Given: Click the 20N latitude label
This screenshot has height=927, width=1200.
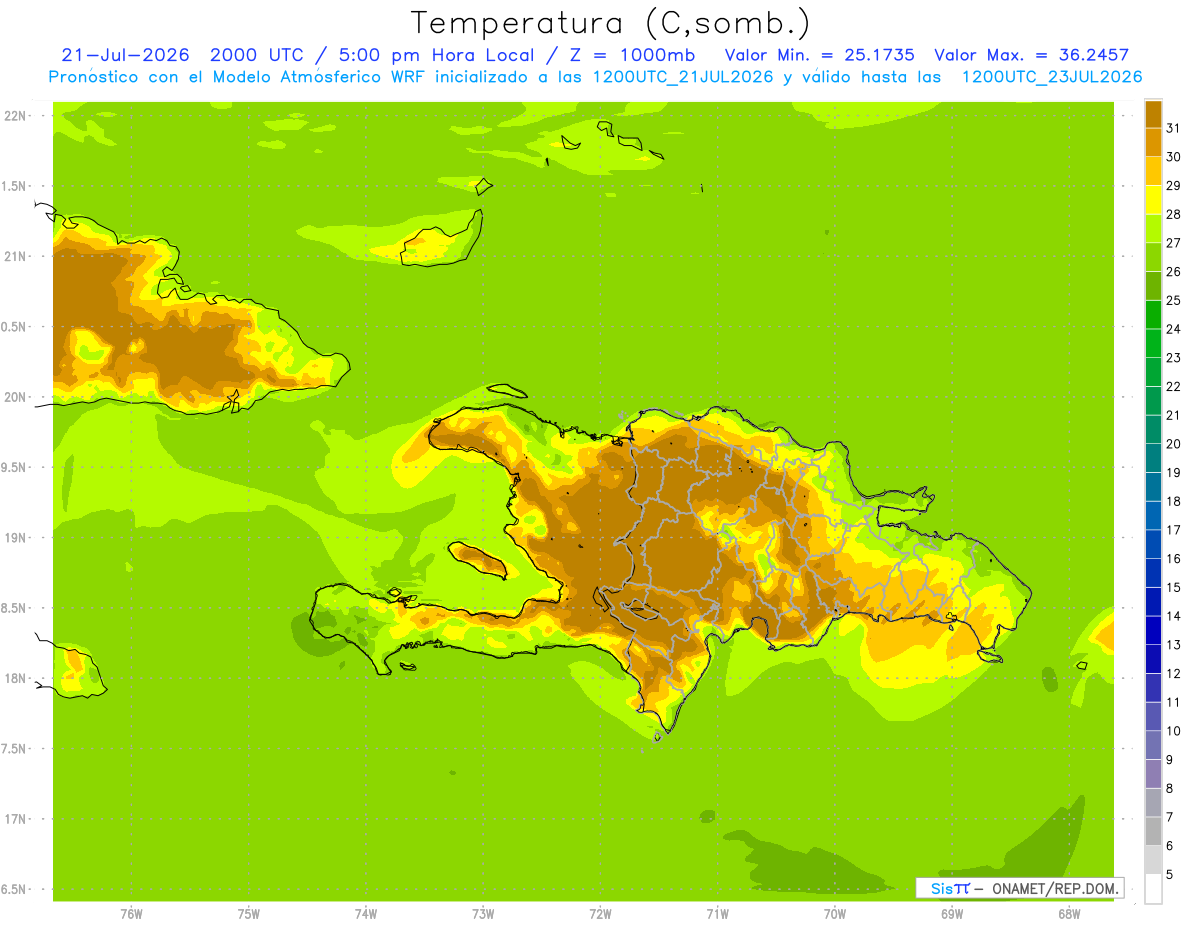Looking at the screenshot, I should [x=15, y=397].
